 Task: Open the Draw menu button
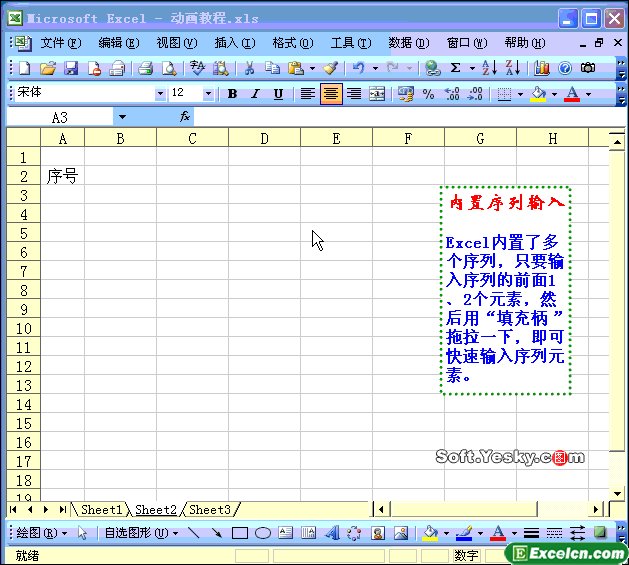pyautogui.click(x=42, y=533)
